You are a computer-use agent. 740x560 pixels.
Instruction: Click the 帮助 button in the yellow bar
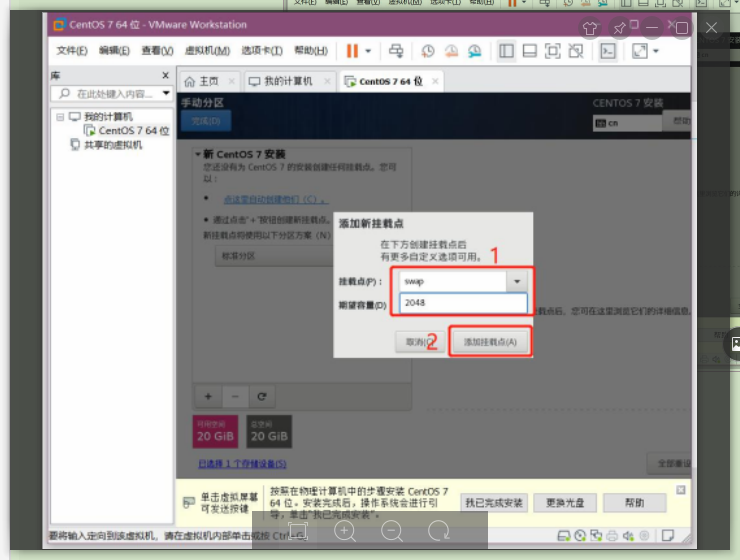click(634, 503)
